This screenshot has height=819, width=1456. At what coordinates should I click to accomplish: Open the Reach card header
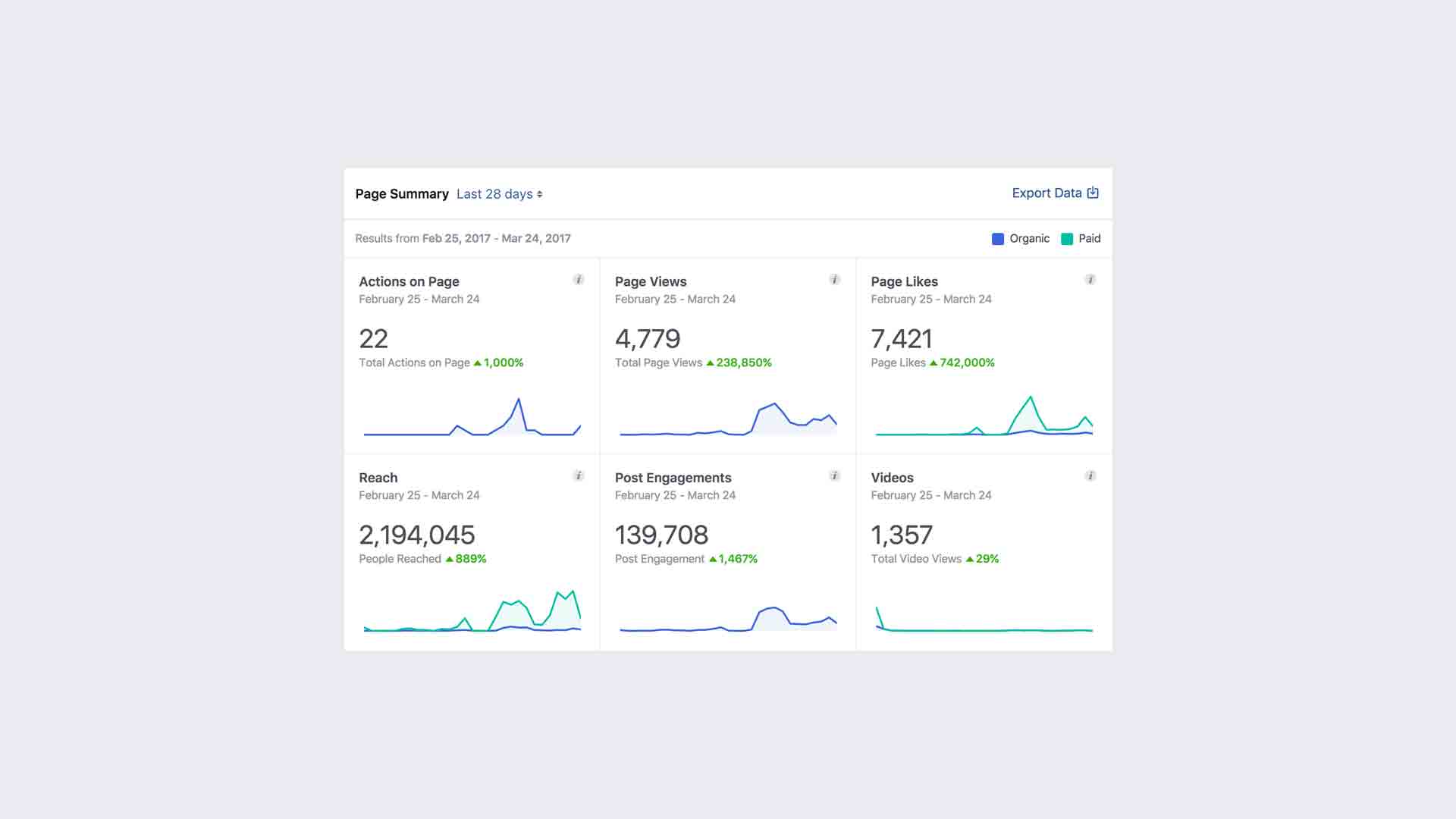pos(377,478)
